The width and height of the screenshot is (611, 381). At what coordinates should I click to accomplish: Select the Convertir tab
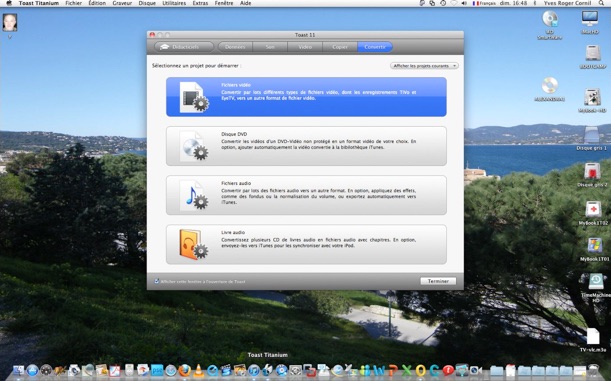tap(375, 47)
